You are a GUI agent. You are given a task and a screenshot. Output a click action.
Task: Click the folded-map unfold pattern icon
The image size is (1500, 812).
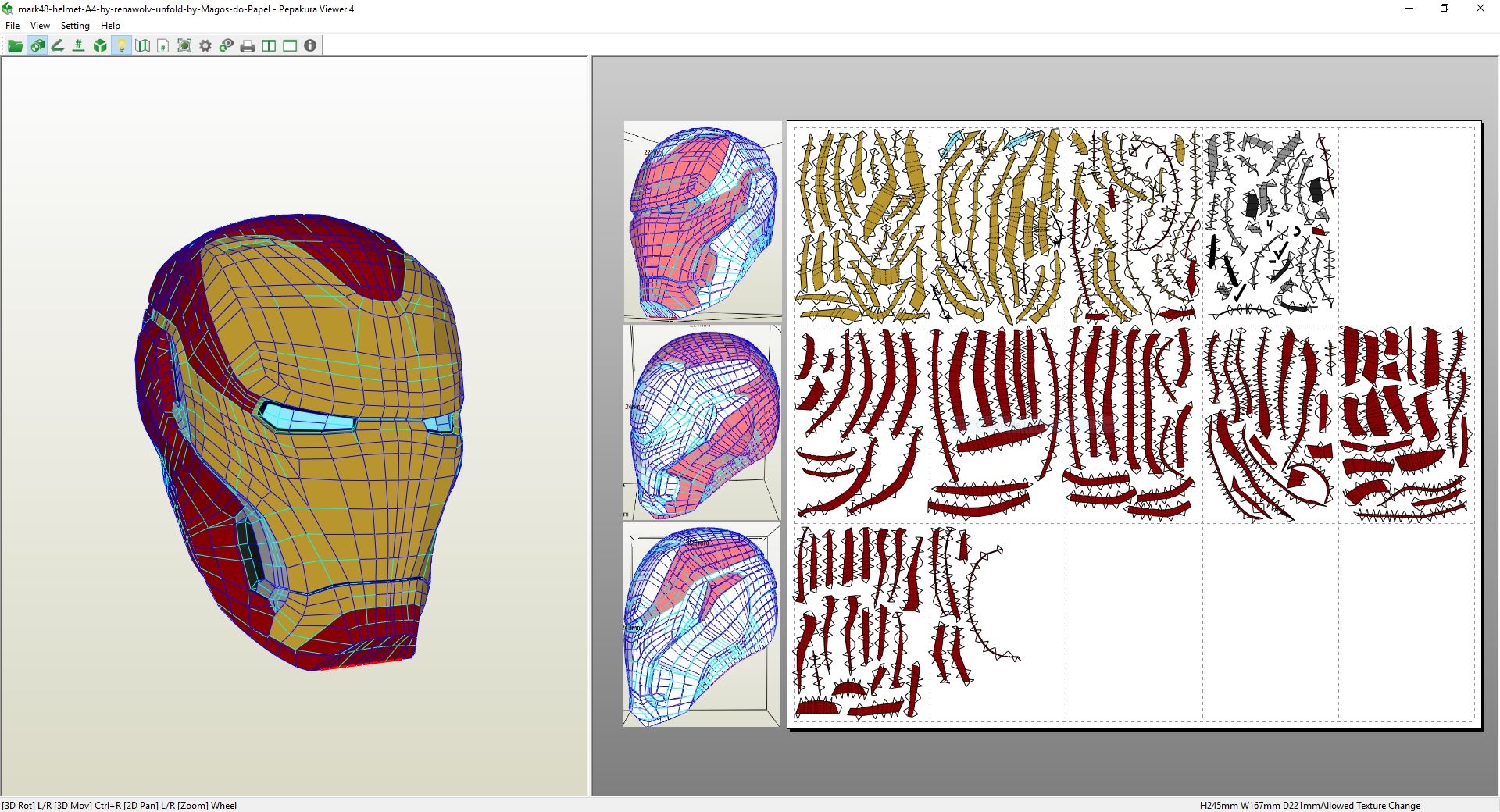pyautogui.click(x=142, y=46)
